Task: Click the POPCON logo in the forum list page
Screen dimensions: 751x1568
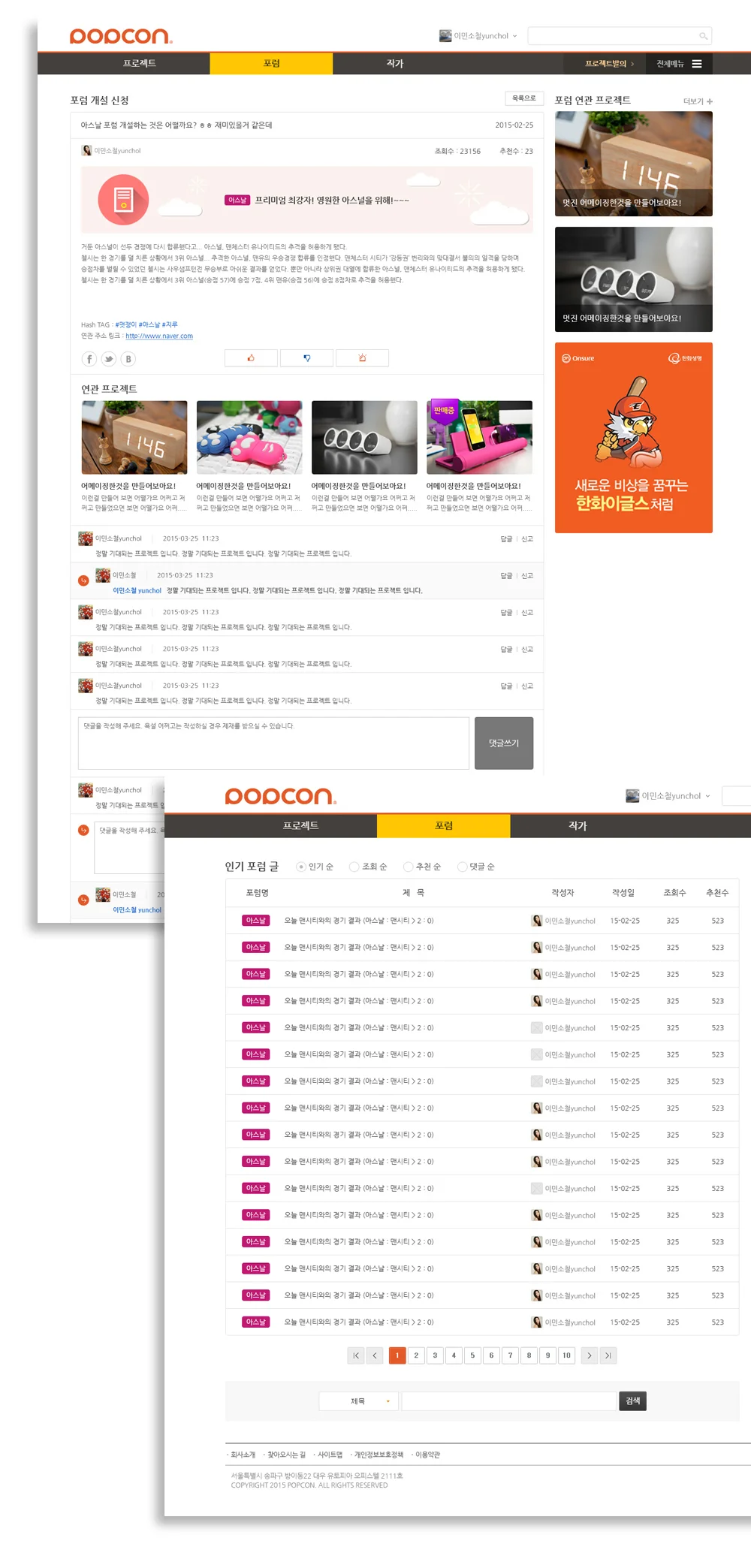Action: (x=281, y=796)
